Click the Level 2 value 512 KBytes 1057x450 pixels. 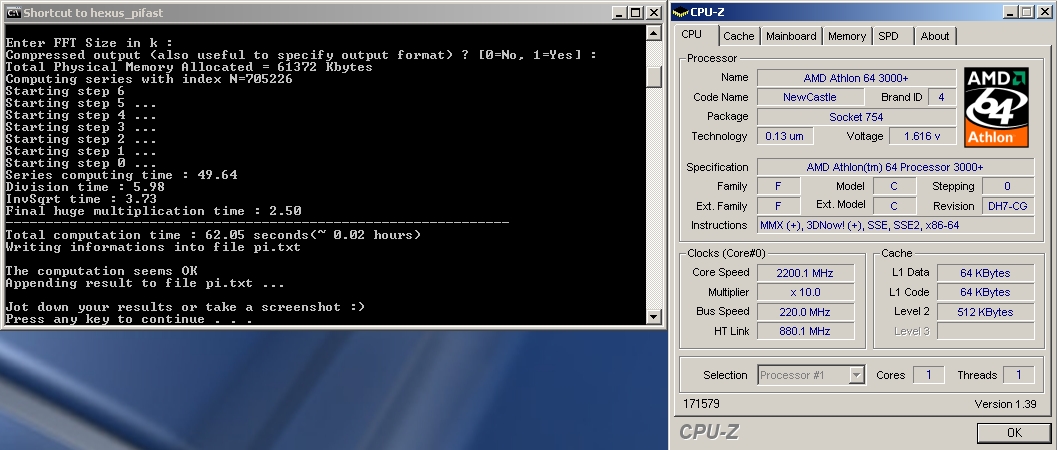[x=986, y=312]
